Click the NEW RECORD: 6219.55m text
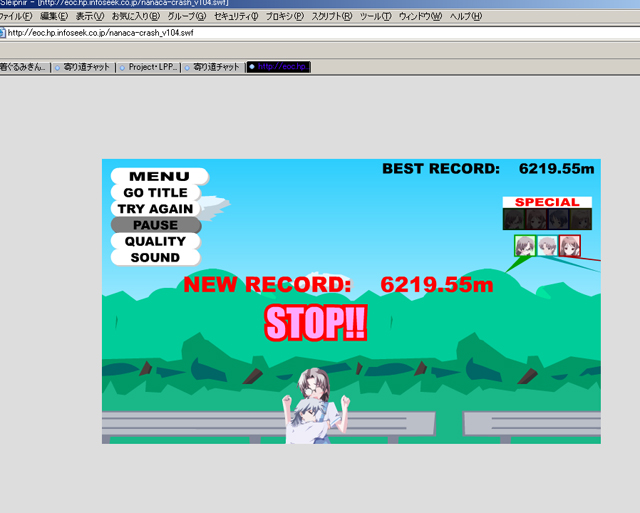The width and height of the screenshot is (640, 513). tap(338, 284)
